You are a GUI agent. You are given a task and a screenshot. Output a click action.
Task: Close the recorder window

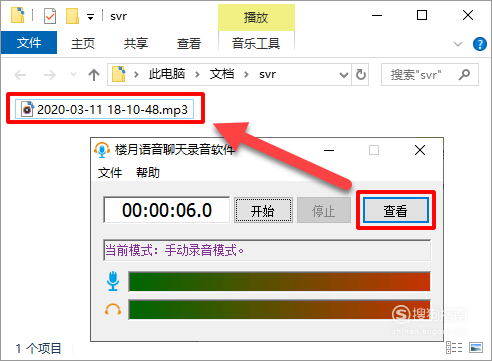point(420,150)
